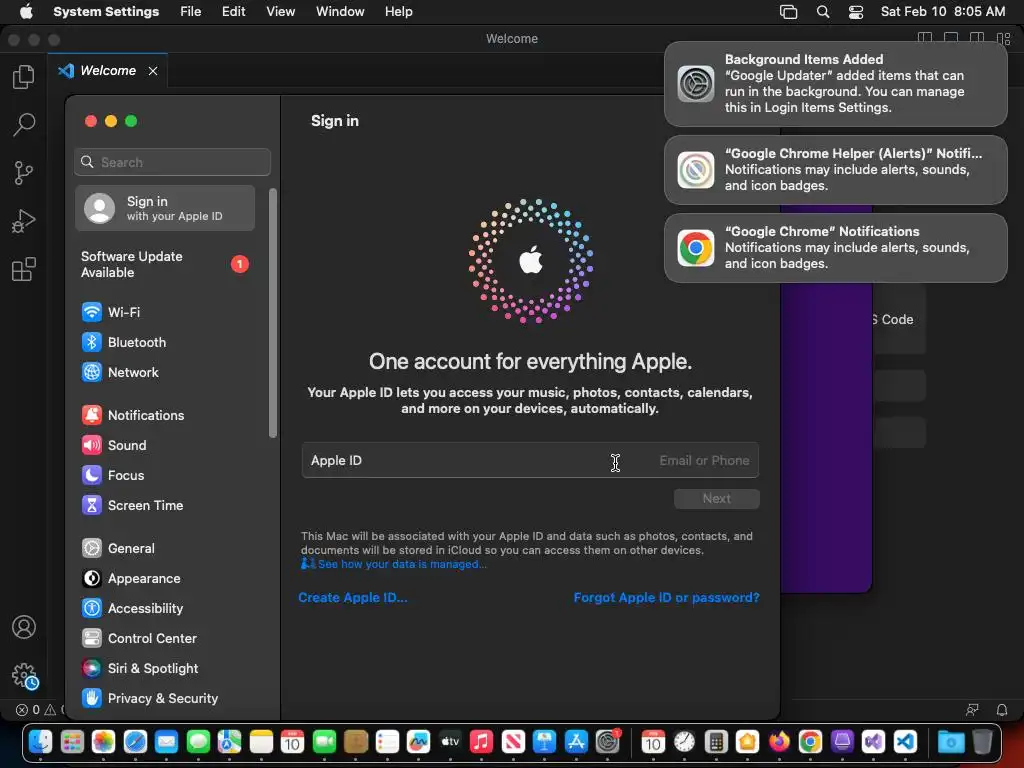Open Calculator from the Dock

[716, 742]
